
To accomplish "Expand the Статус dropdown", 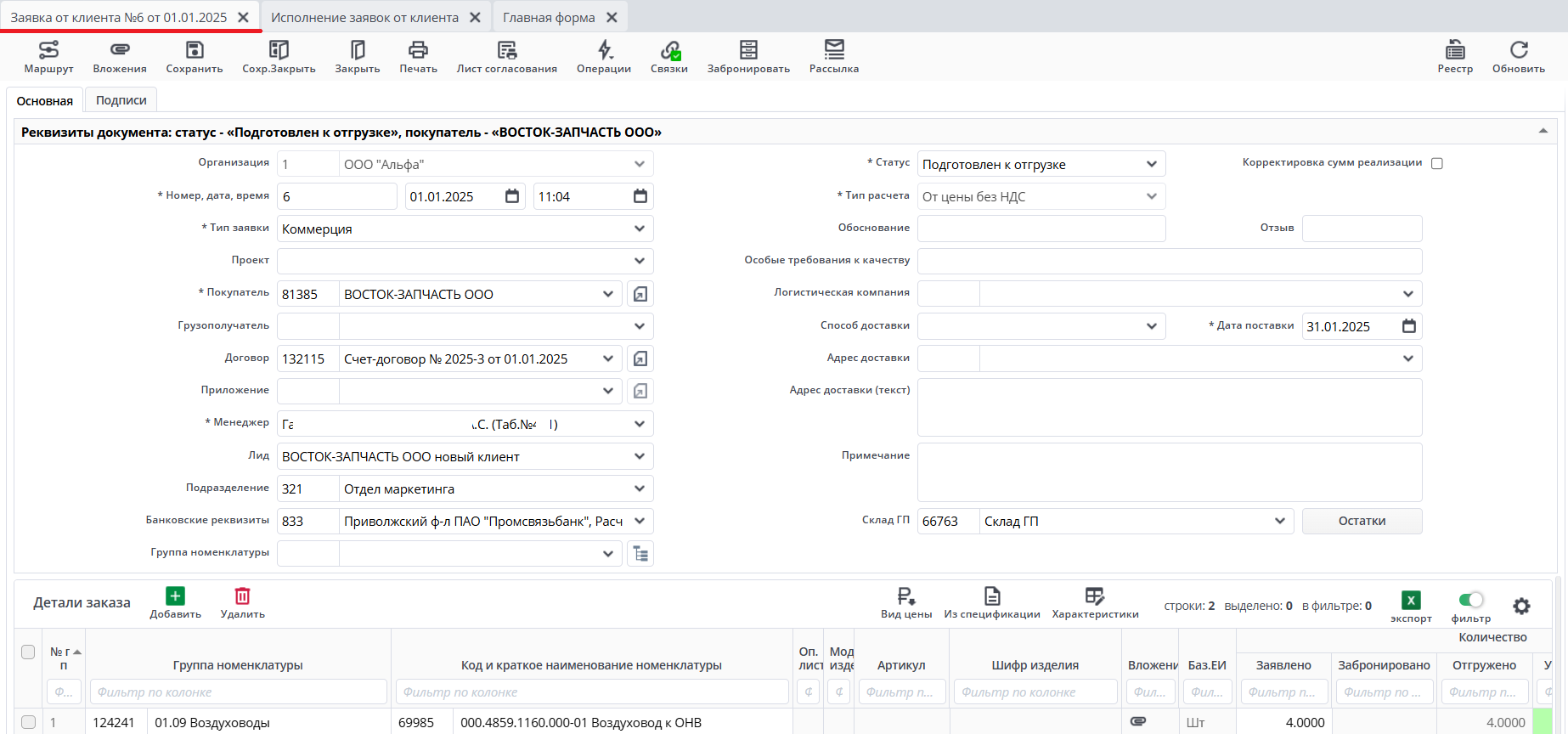I will tap(1151, 164).
